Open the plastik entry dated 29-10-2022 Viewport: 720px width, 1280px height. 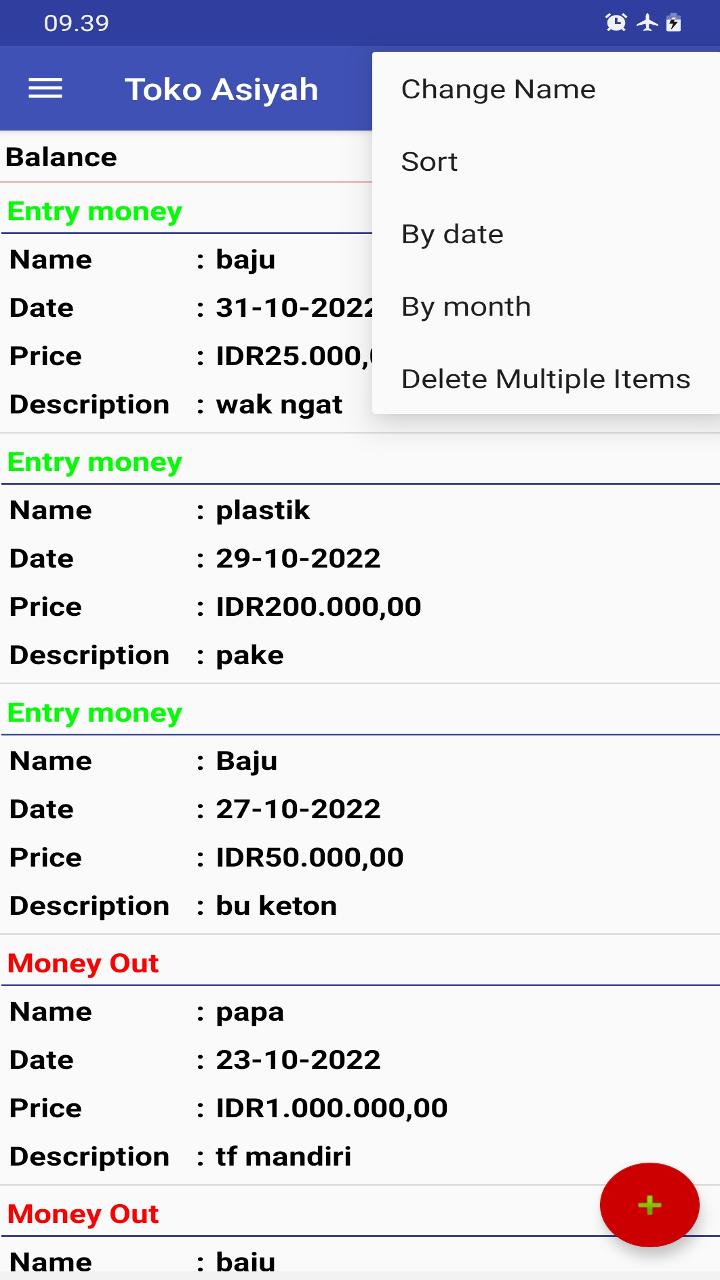360,583
